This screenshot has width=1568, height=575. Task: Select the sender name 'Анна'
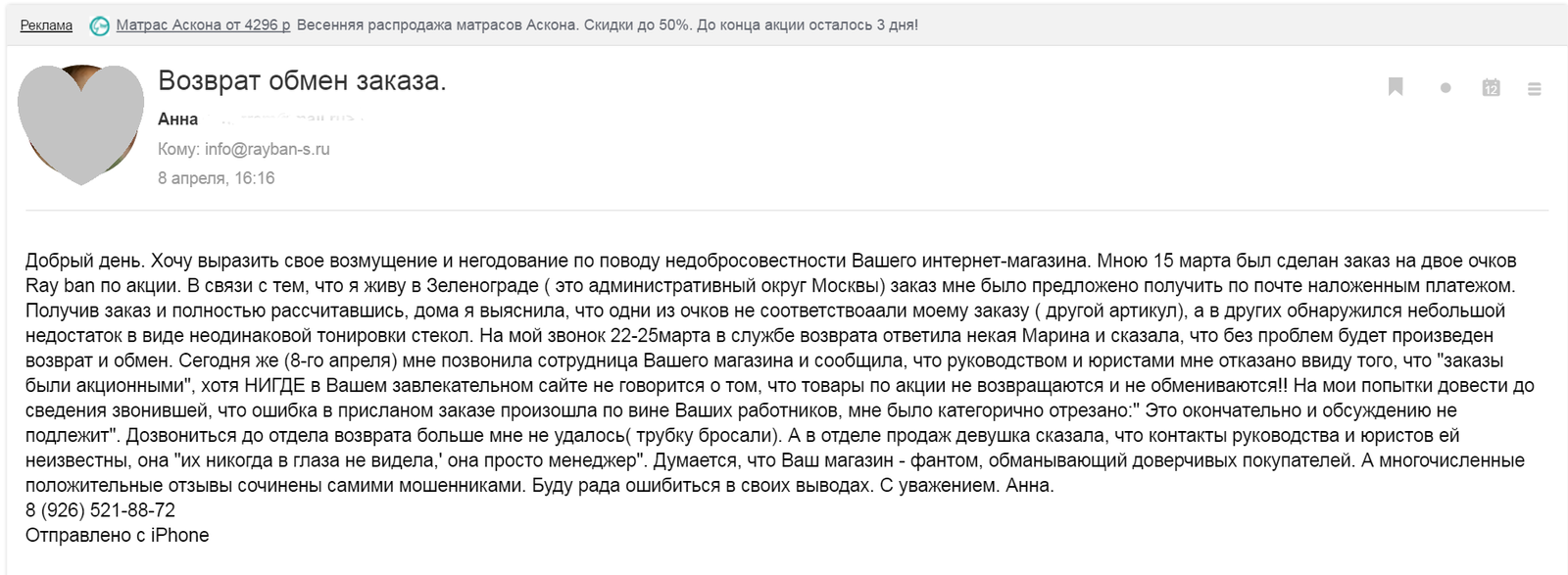tap(178, 119)
